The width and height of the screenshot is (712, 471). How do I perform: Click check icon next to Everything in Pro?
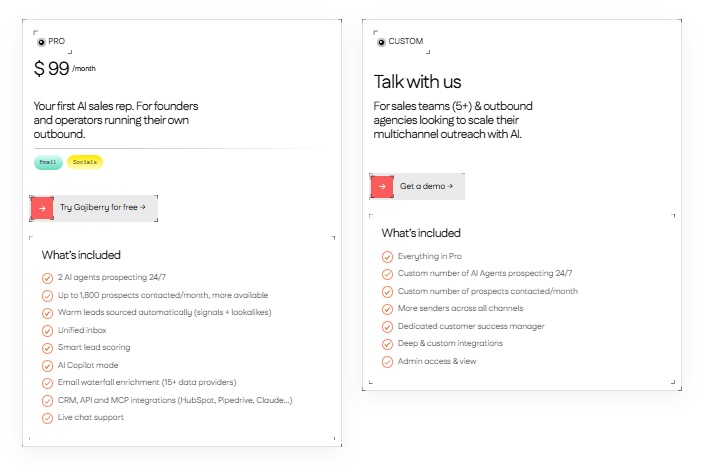point(387,257)
